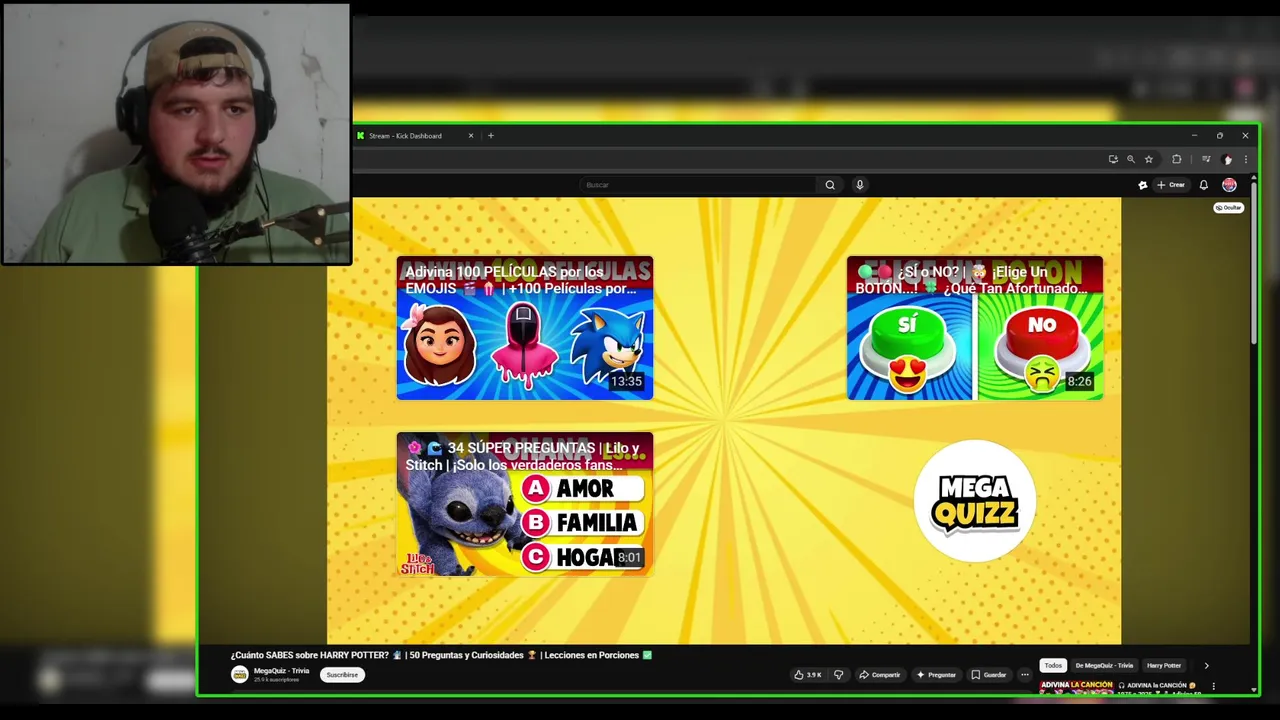Show more chips with the right chevron
The height and width of the screenshot is (720, 1280).
pos(1206,665)
